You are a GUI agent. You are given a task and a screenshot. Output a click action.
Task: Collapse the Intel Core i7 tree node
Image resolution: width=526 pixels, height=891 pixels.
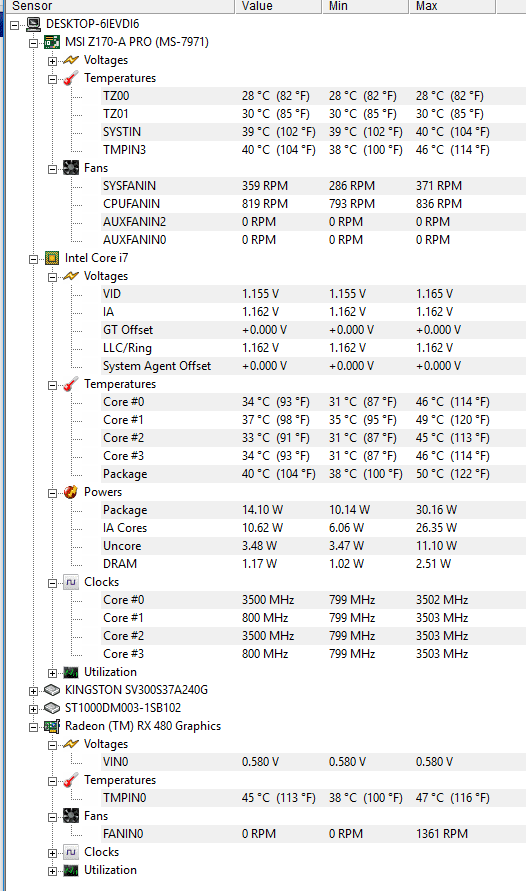[x=34, y=259]
